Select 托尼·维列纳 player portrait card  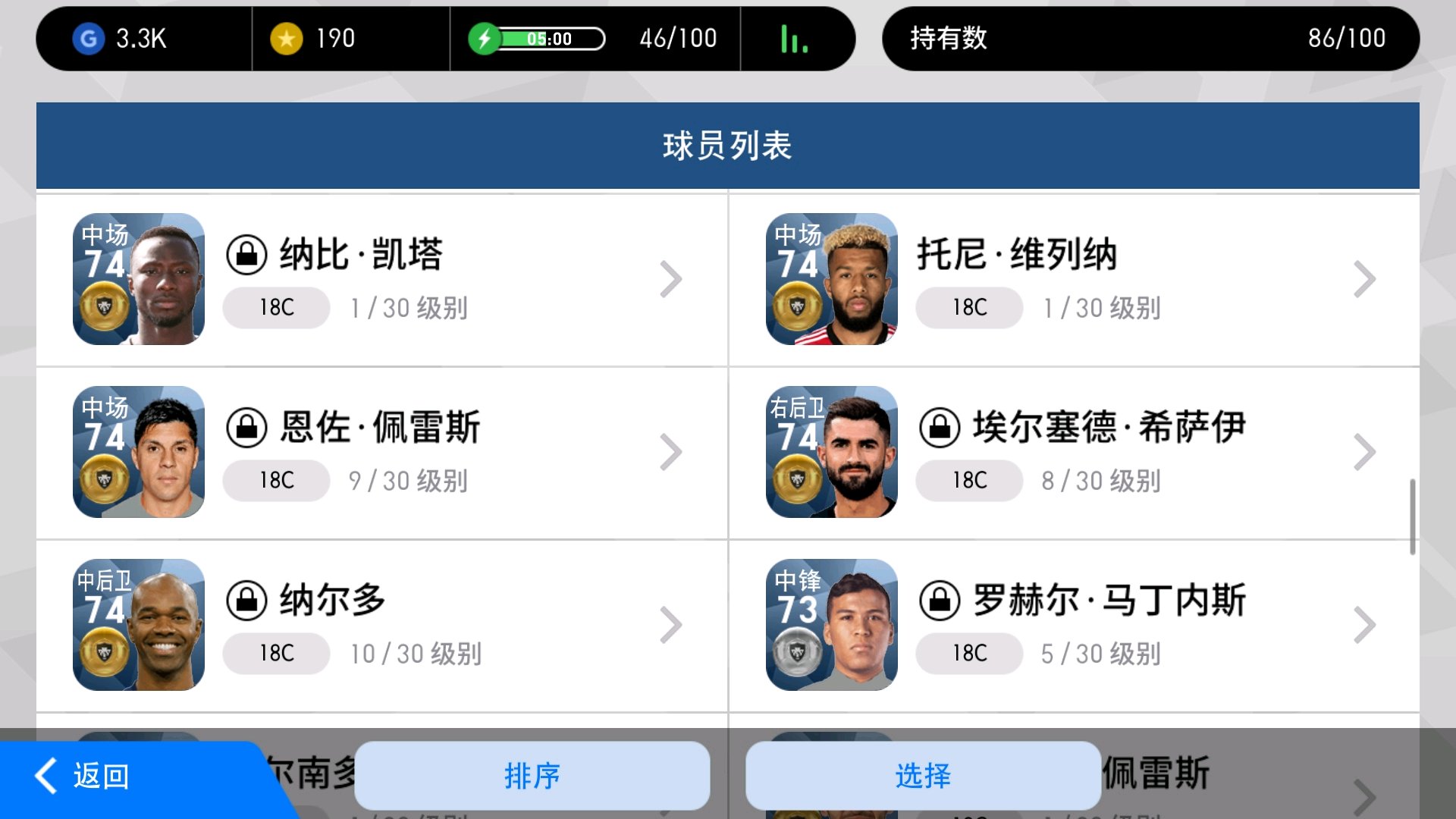tap(832, 279)
